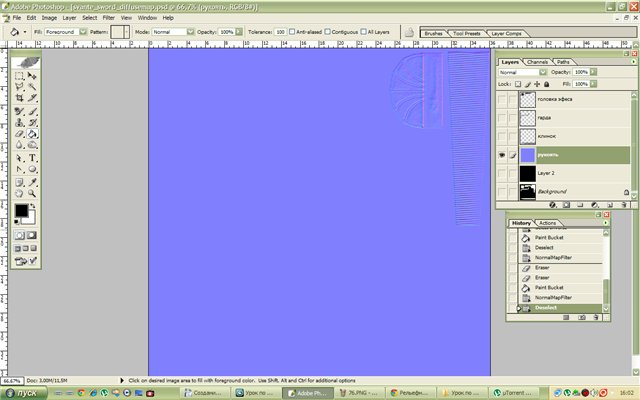Viewport: 640px width, 400px height.
Task: Click the background color swatch
Action: coord(32,220)
